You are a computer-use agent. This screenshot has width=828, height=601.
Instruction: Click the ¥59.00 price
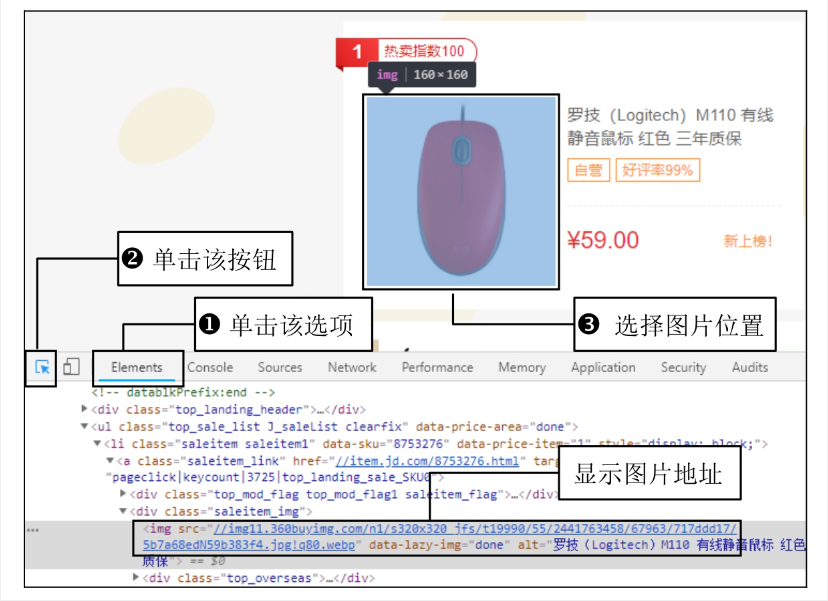[603, 240]
